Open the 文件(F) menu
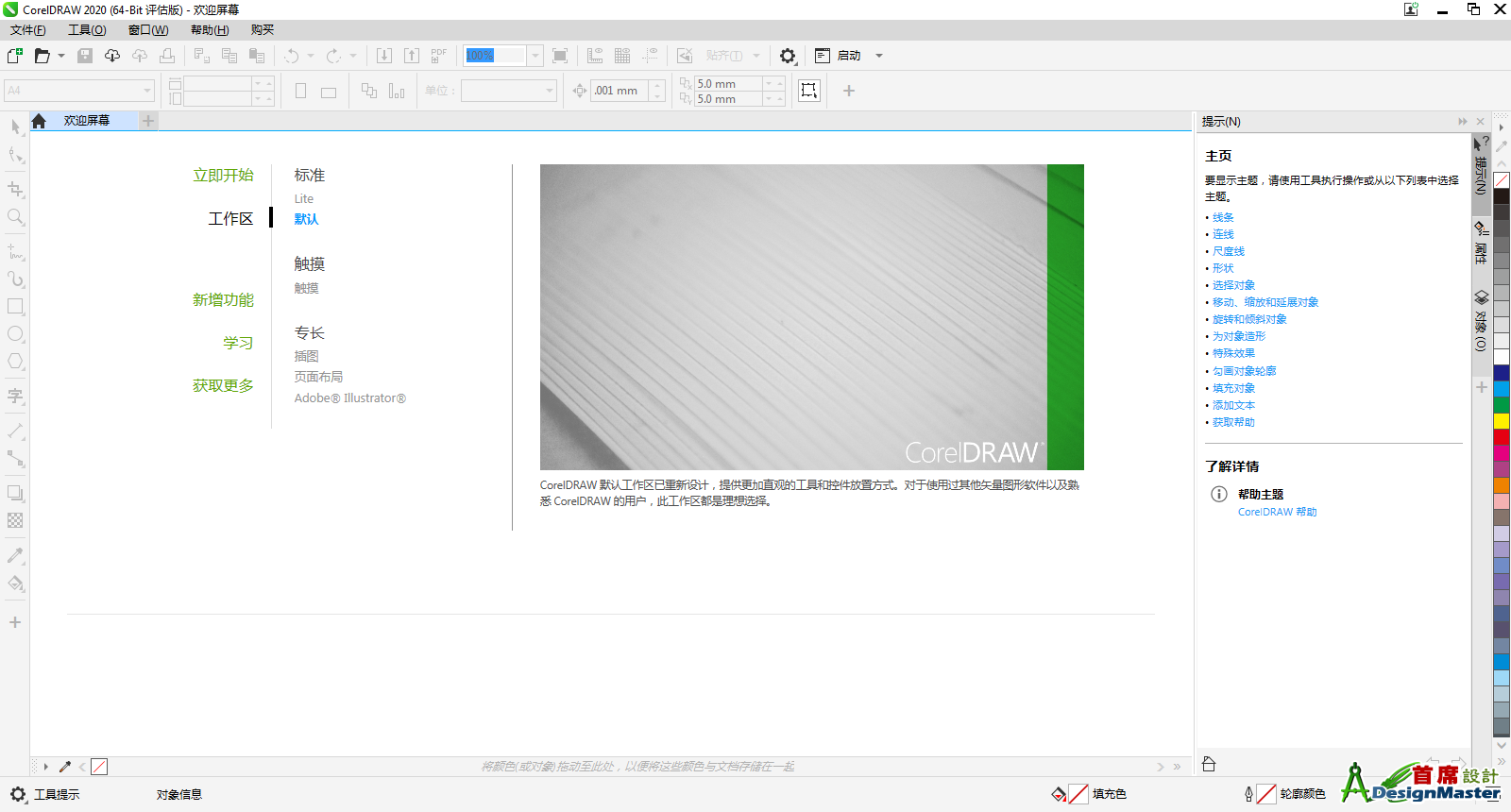 click(x=28, y=30)
